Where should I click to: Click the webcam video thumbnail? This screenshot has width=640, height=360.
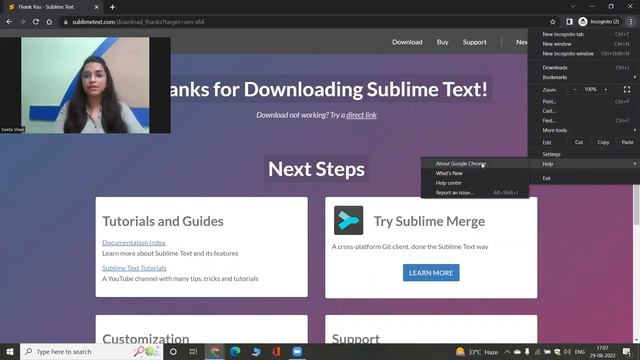(x=85, y=85)
